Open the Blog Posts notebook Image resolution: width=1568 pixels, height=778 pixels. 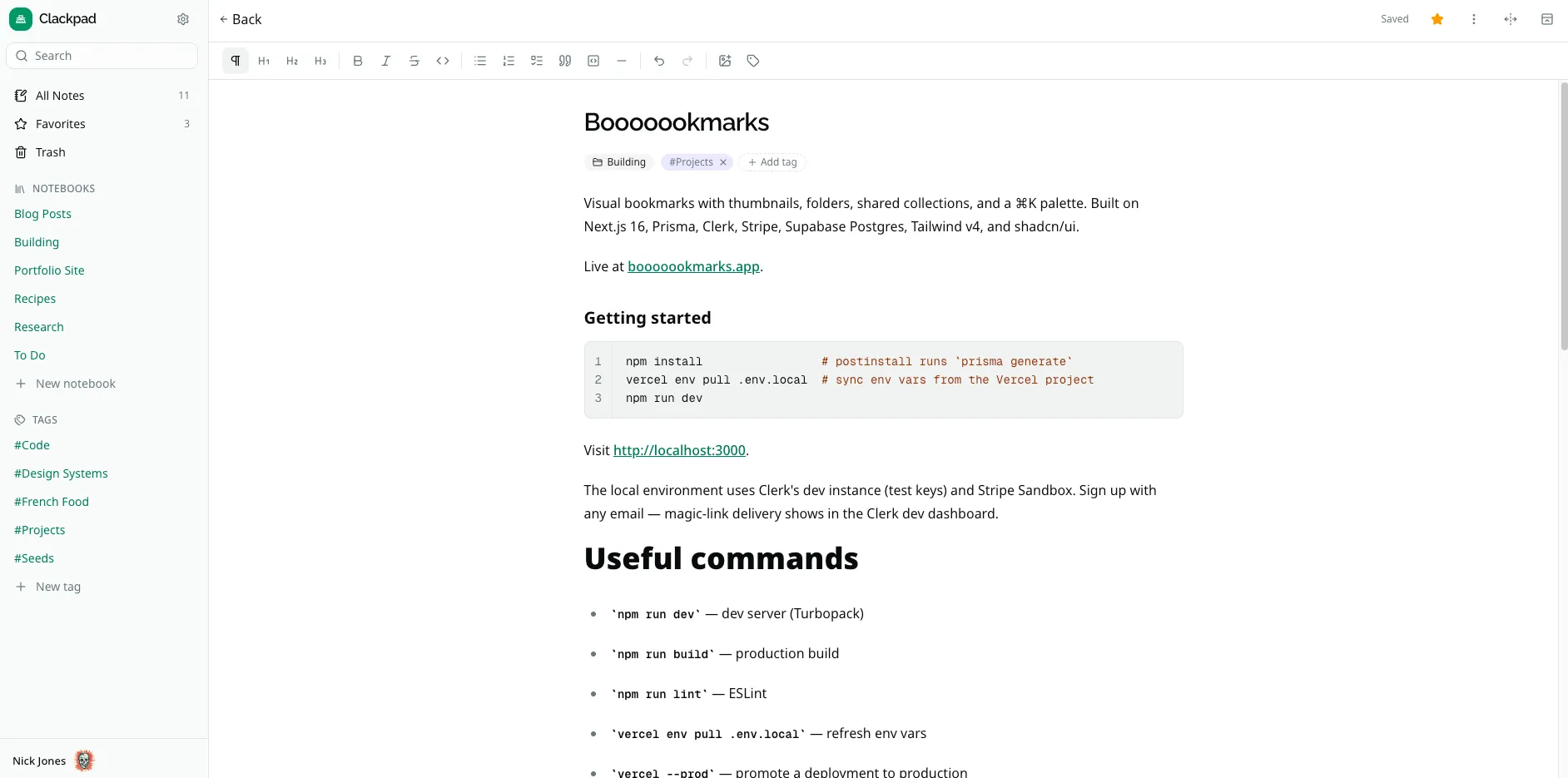tap(43, 214)
